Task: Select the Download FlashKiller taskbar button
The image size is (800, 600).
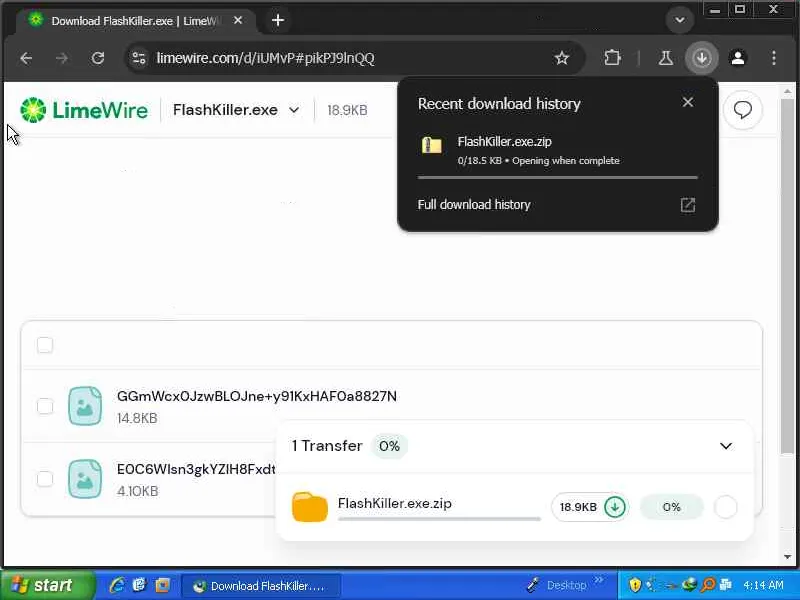Action: pos(261,586)
